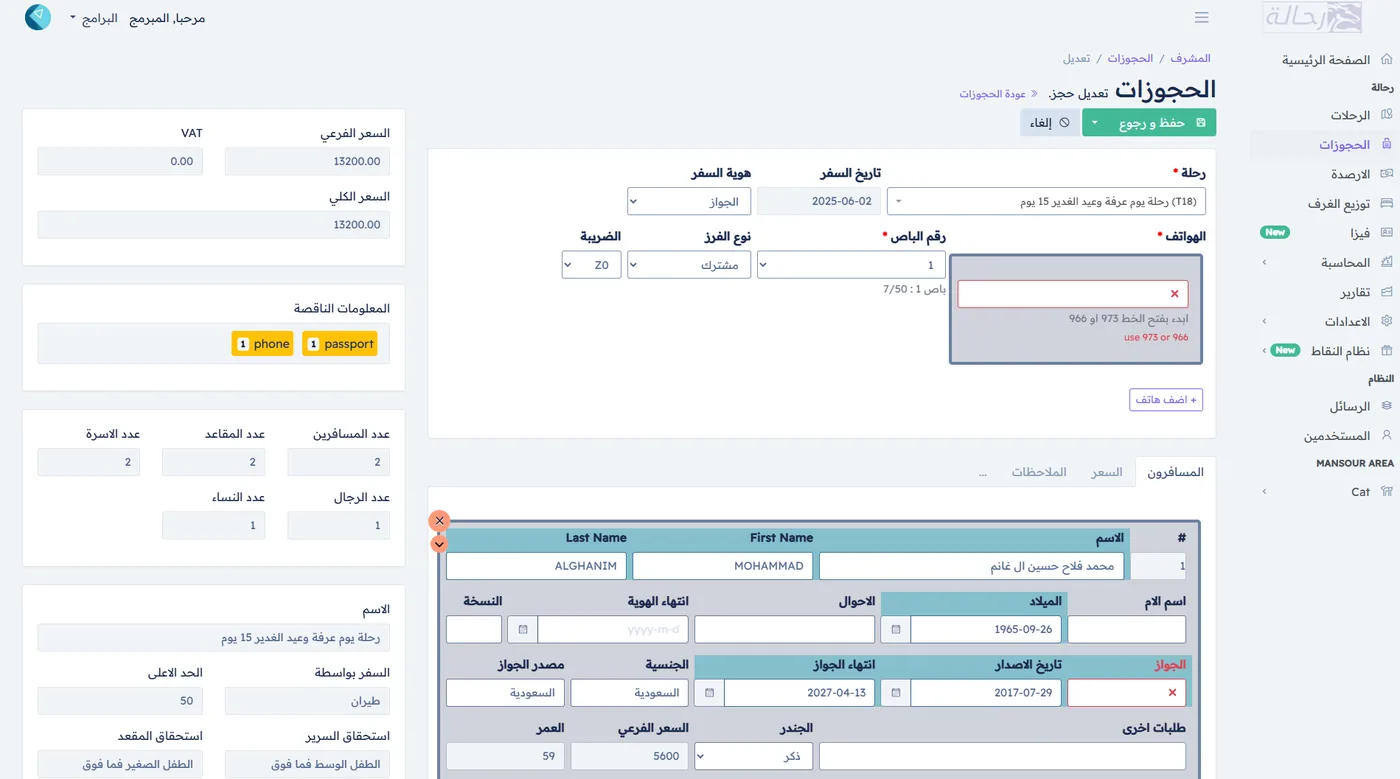Viewport: 1400px width, 779px height.
Task: Click the المشرف breadcrumb link
Action: coord(1191,59)
